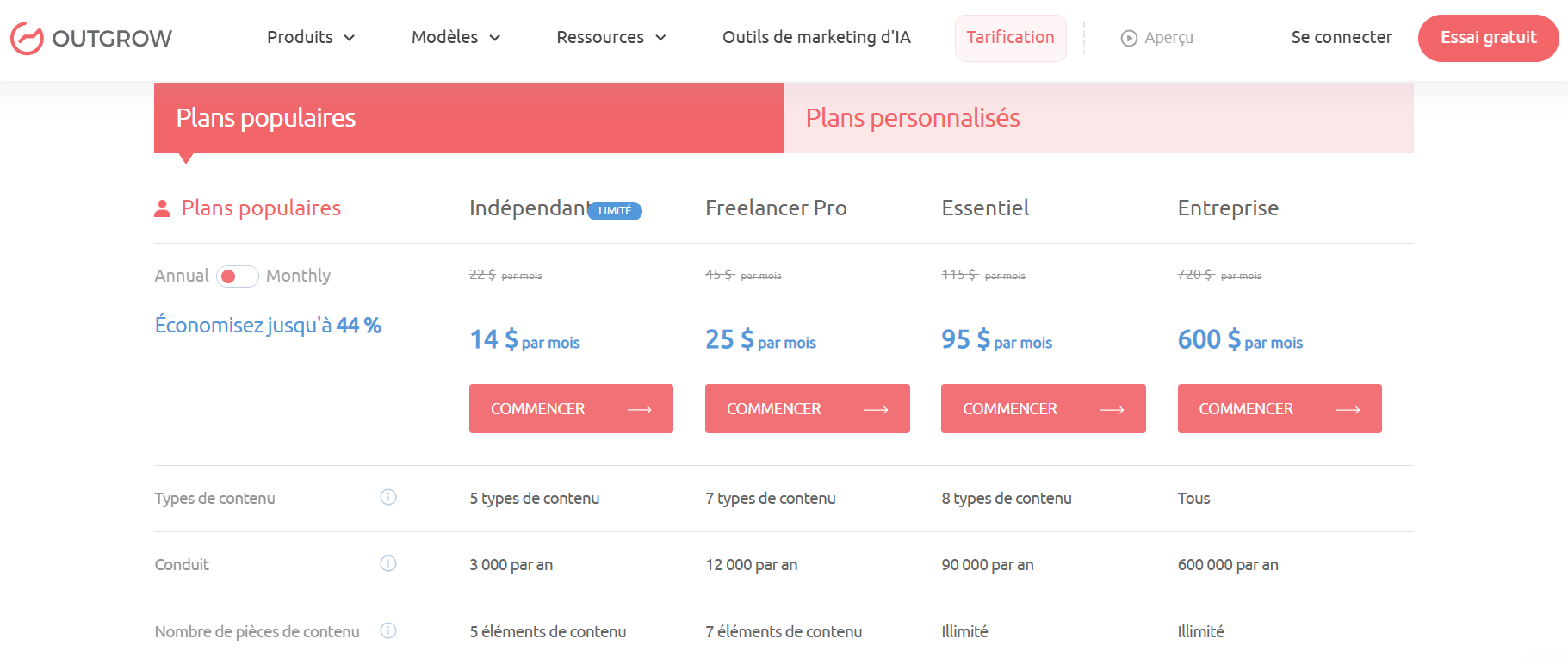
Task: Expand the Ressources dropdown menu
Action: tap(611, 37)
